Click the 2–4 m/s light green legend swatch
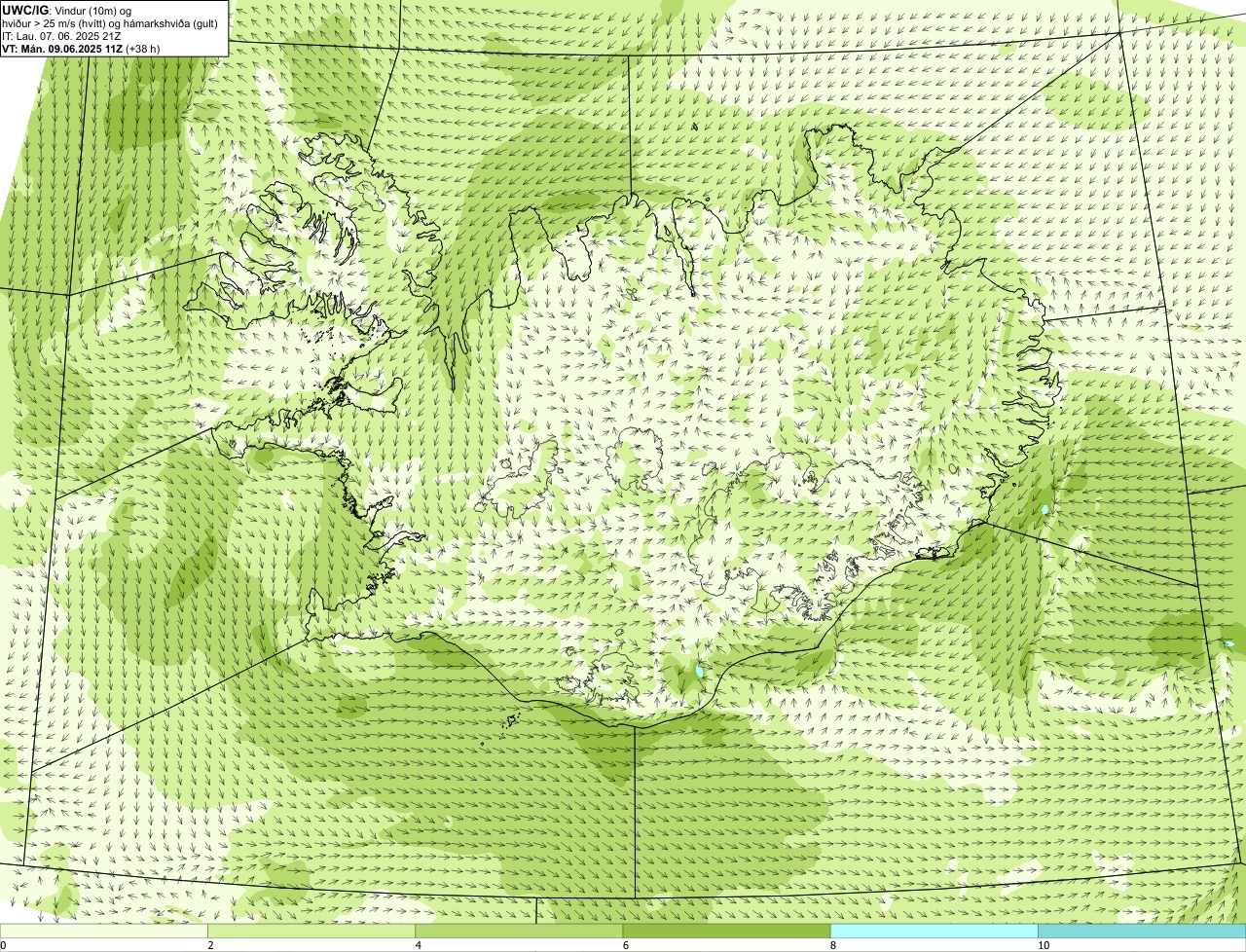The width and height of the screenshot is (1246, 952). point(311,932)
